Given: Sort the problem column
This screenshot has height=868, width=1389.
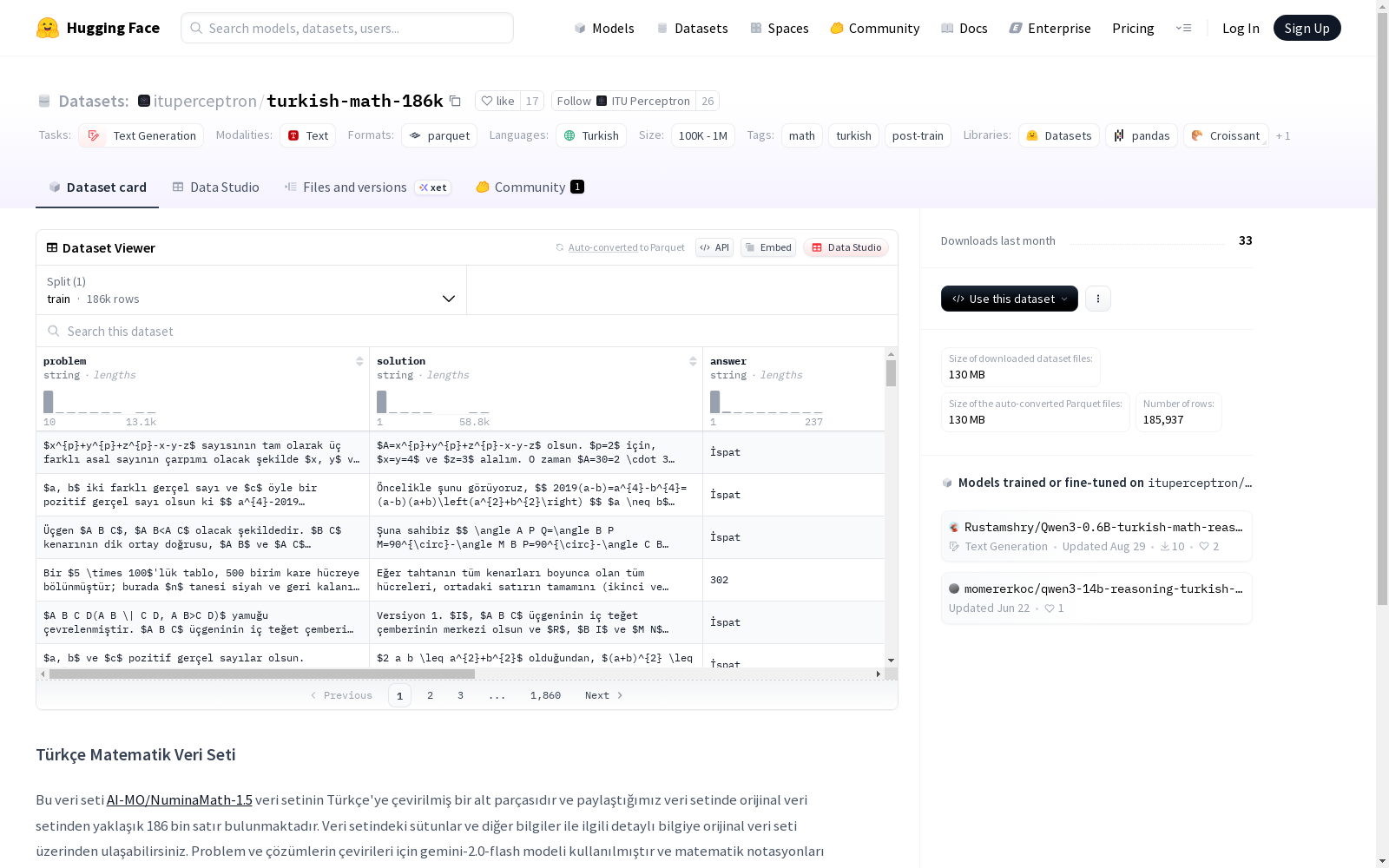Looking at the screenshot, I should [x=359, y=361].
